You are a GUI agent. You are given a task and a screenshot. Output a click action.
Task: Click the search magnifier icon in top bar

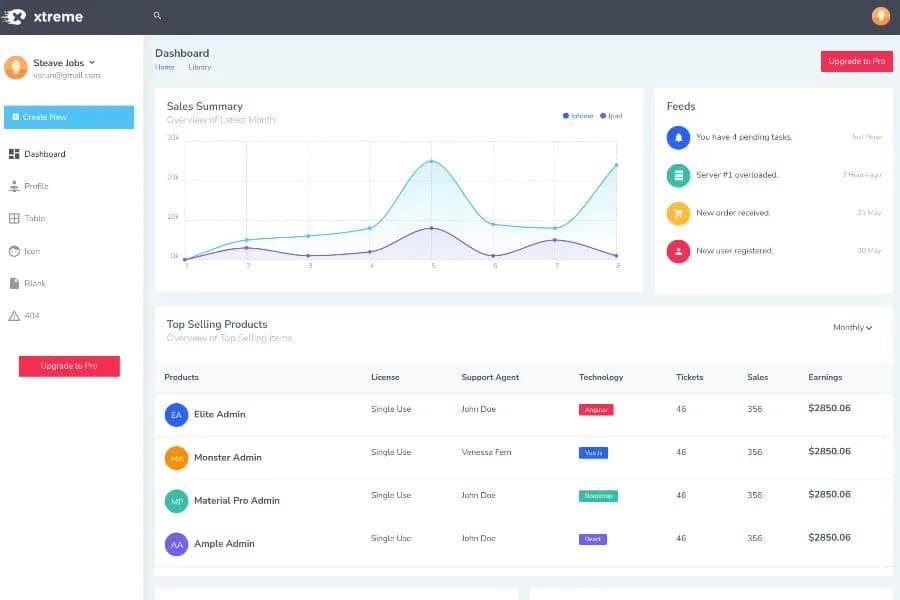pos(157,16)
